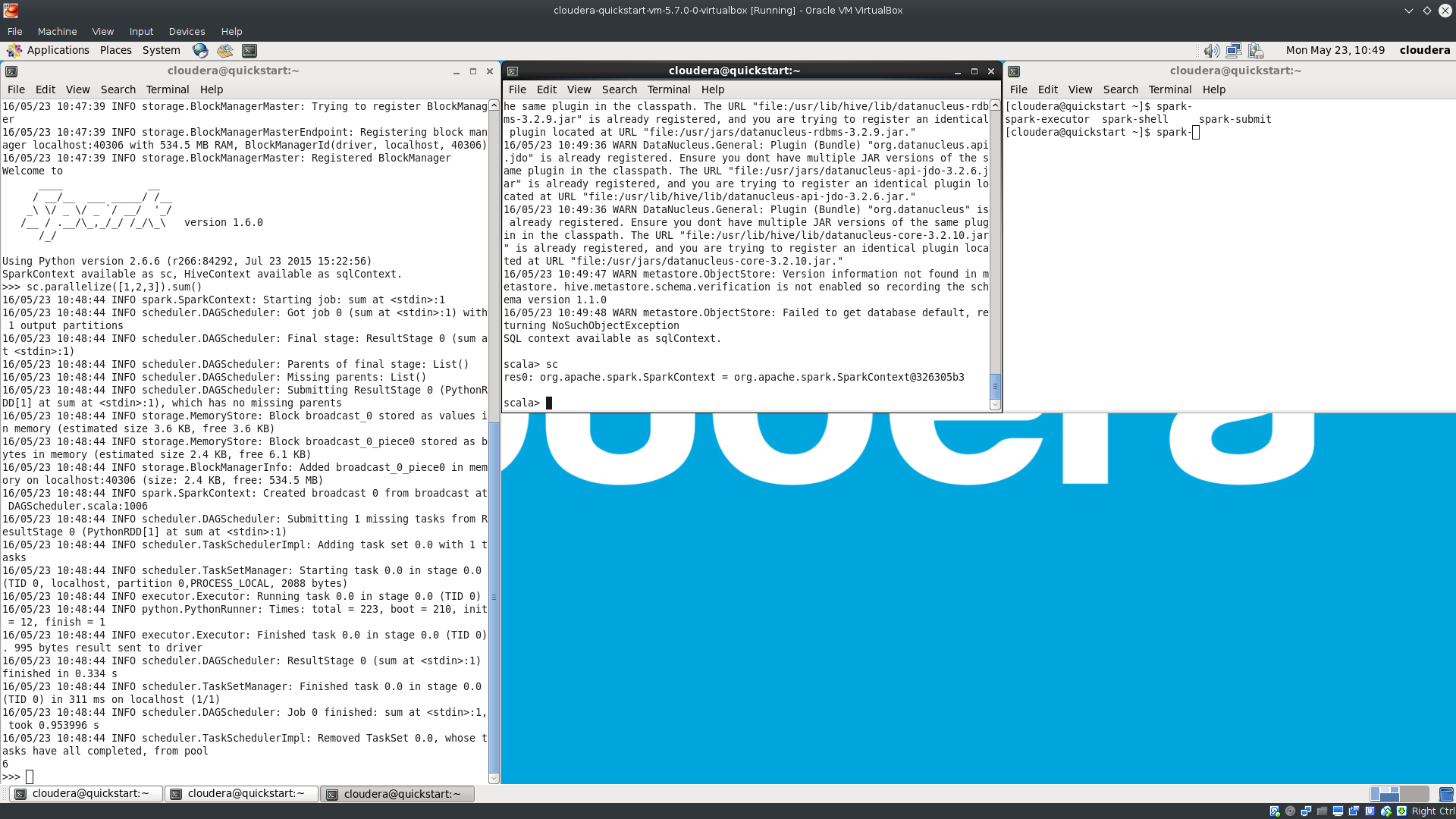Open the System menu
This screenshot has width=1456, height=819.
click(x=161, y=50)
